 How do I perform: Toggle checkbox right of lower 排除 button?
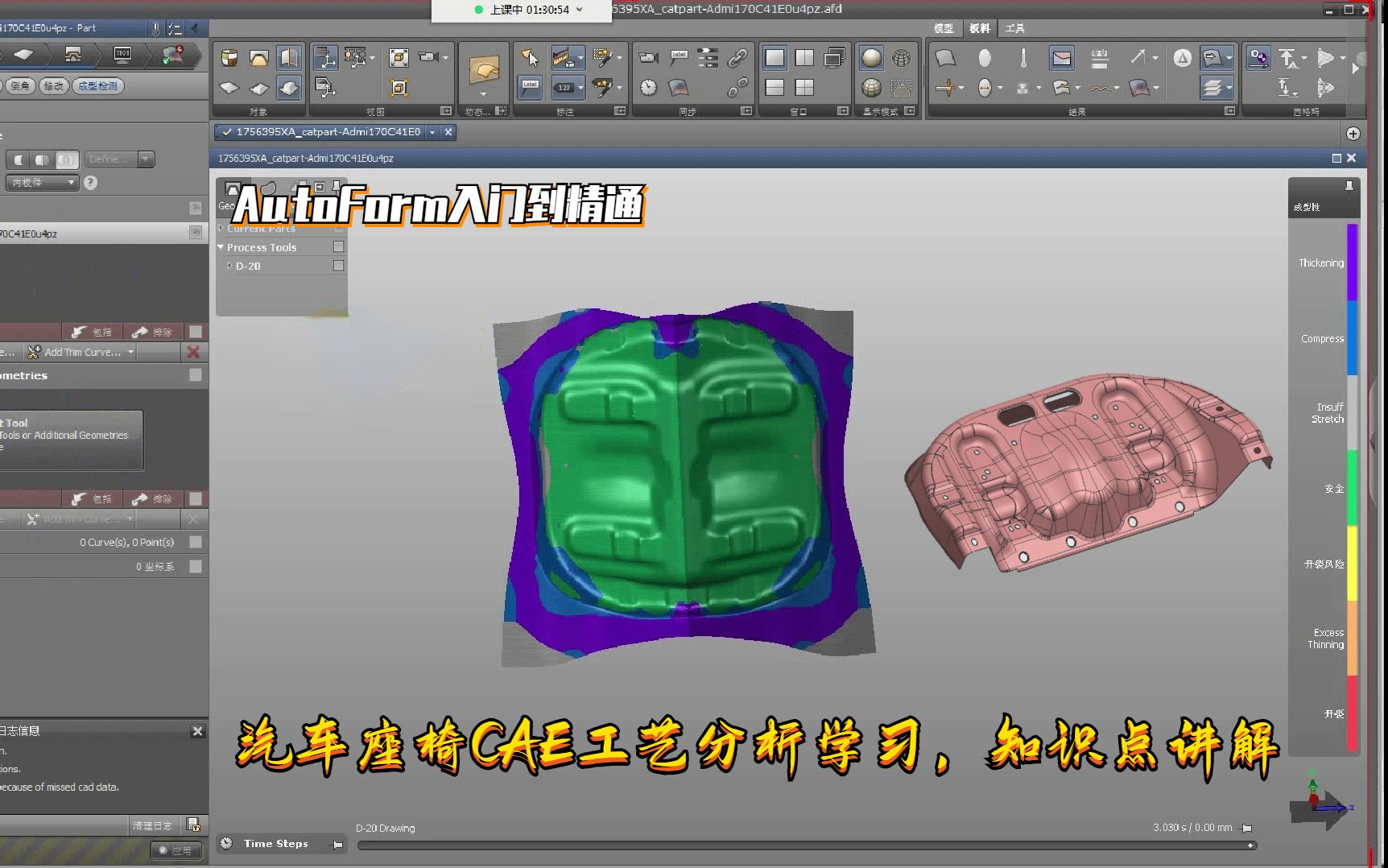(196, 499)
